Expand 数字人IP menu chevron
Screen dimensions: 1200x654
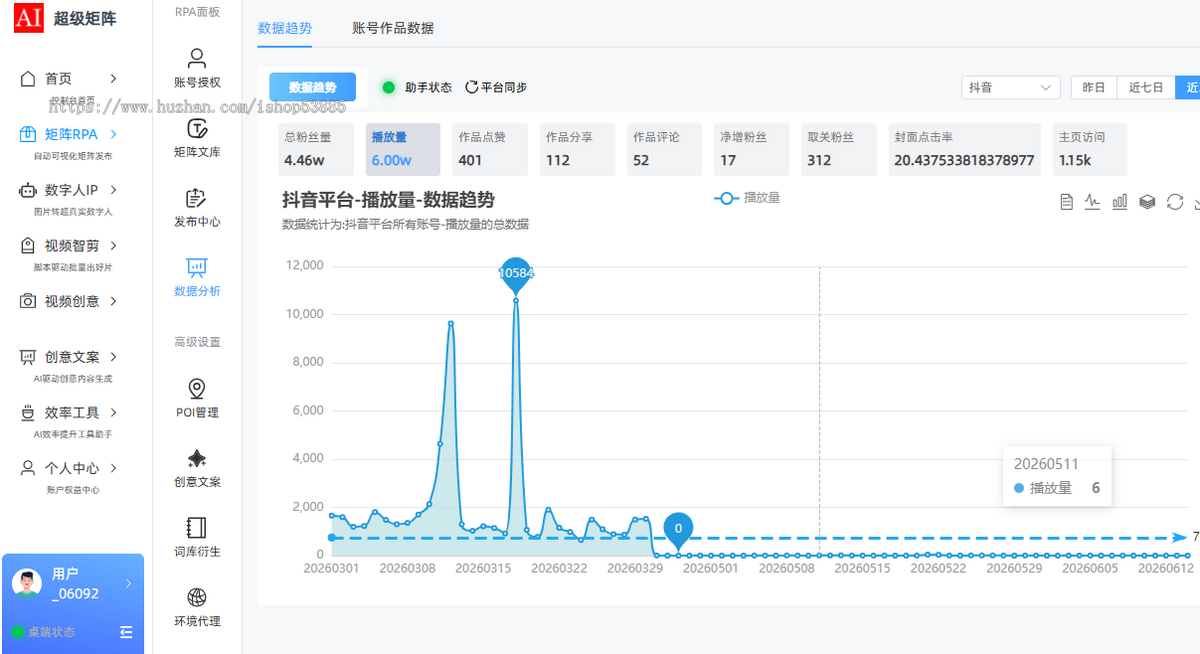pos(113,190)
